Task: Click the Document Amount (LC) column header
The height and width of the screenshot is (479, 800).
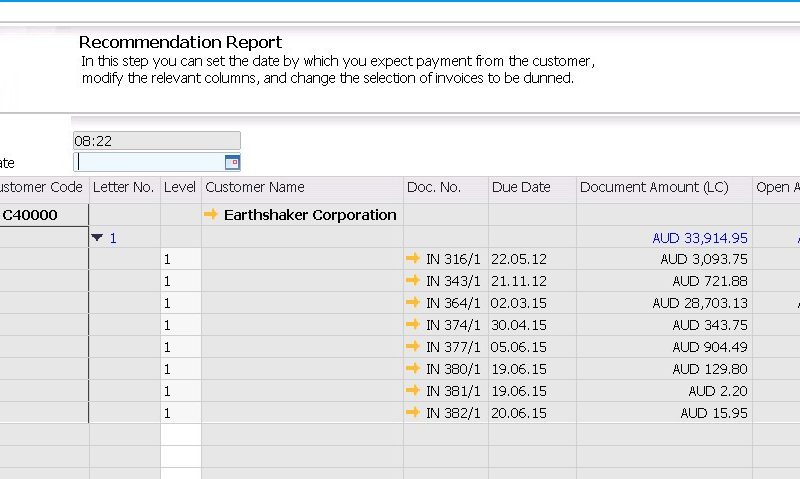Action: coord(665,187)
